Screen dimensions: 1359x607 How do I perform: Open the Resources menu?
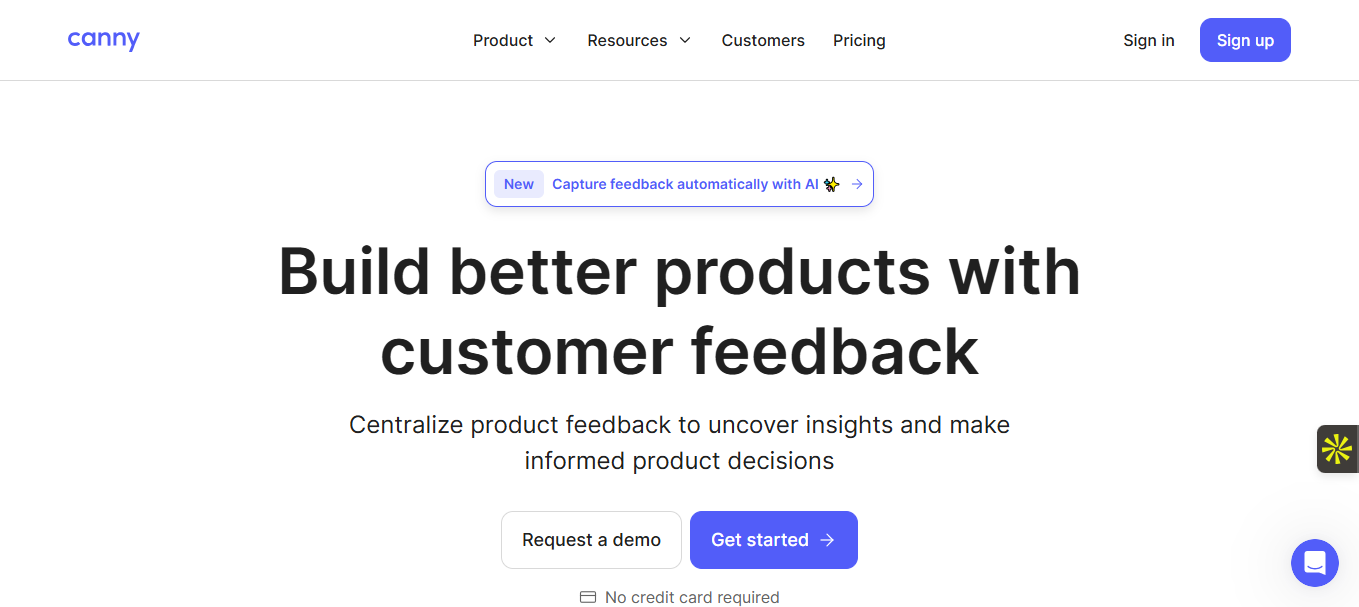(627, 40)
